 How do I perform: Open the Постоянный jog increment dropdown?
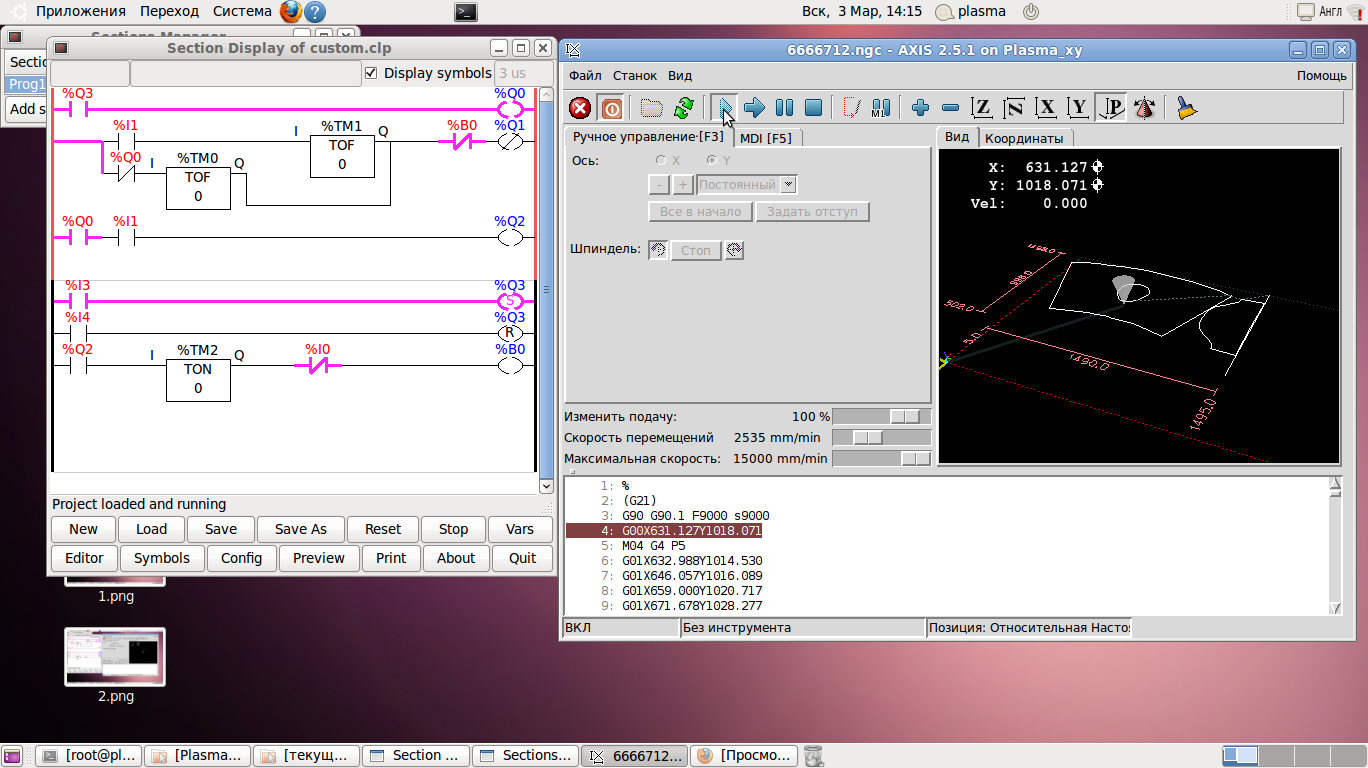[x=789, y=185]
